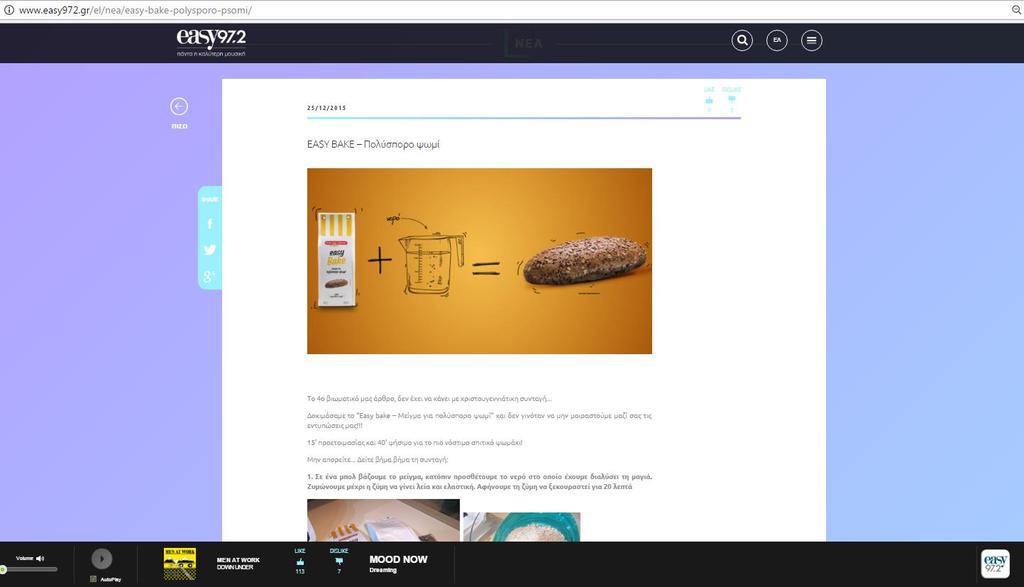Click the browser address bar URL
This screenshot has width=1024, height=587.
[135, 10]
